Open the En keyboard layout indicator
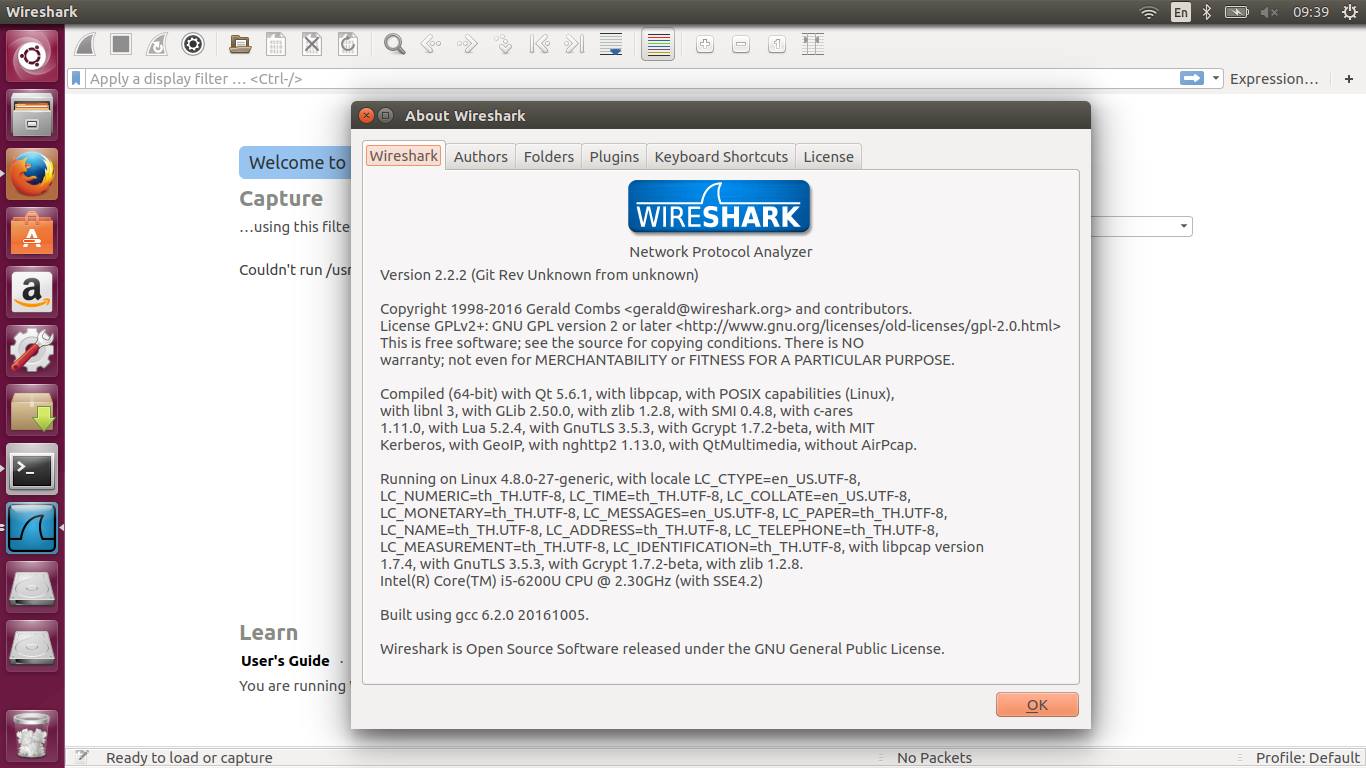The width and height of the screenshot is (1366, 768). coord(1181,12)
